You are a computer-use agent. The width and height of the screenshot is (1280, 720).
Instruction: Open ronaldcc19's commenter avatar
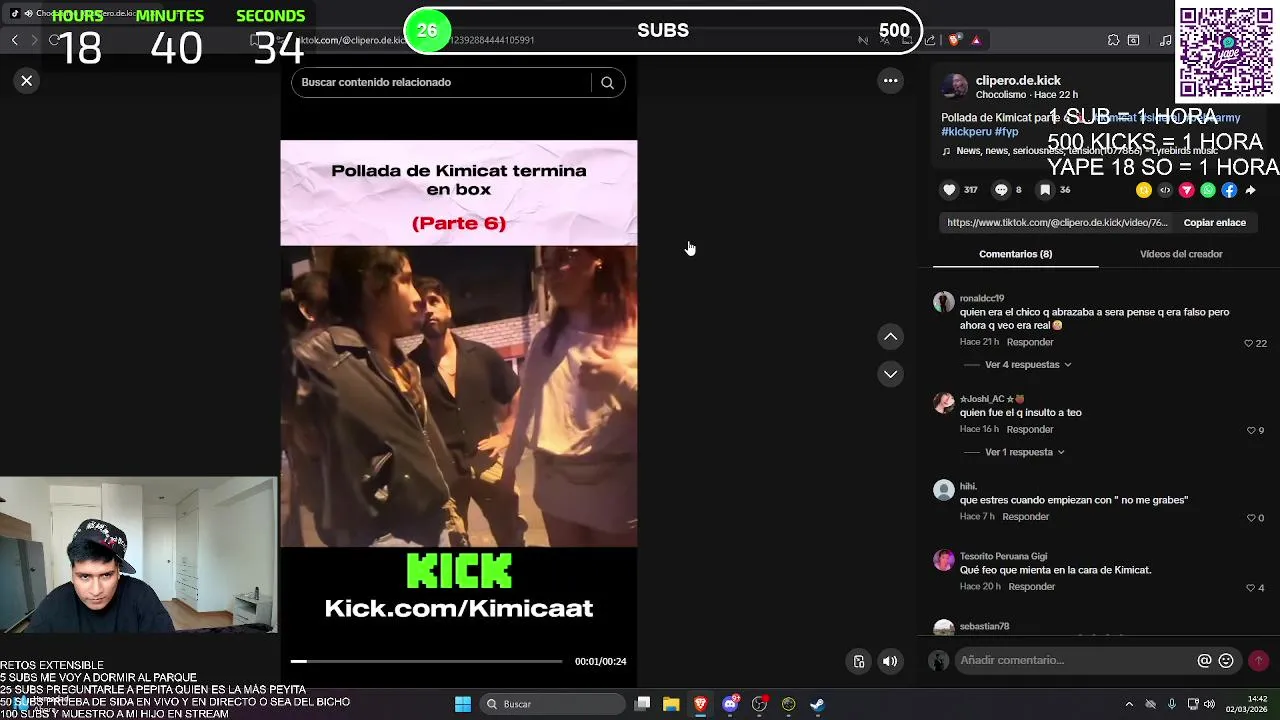tap(943, 302)
